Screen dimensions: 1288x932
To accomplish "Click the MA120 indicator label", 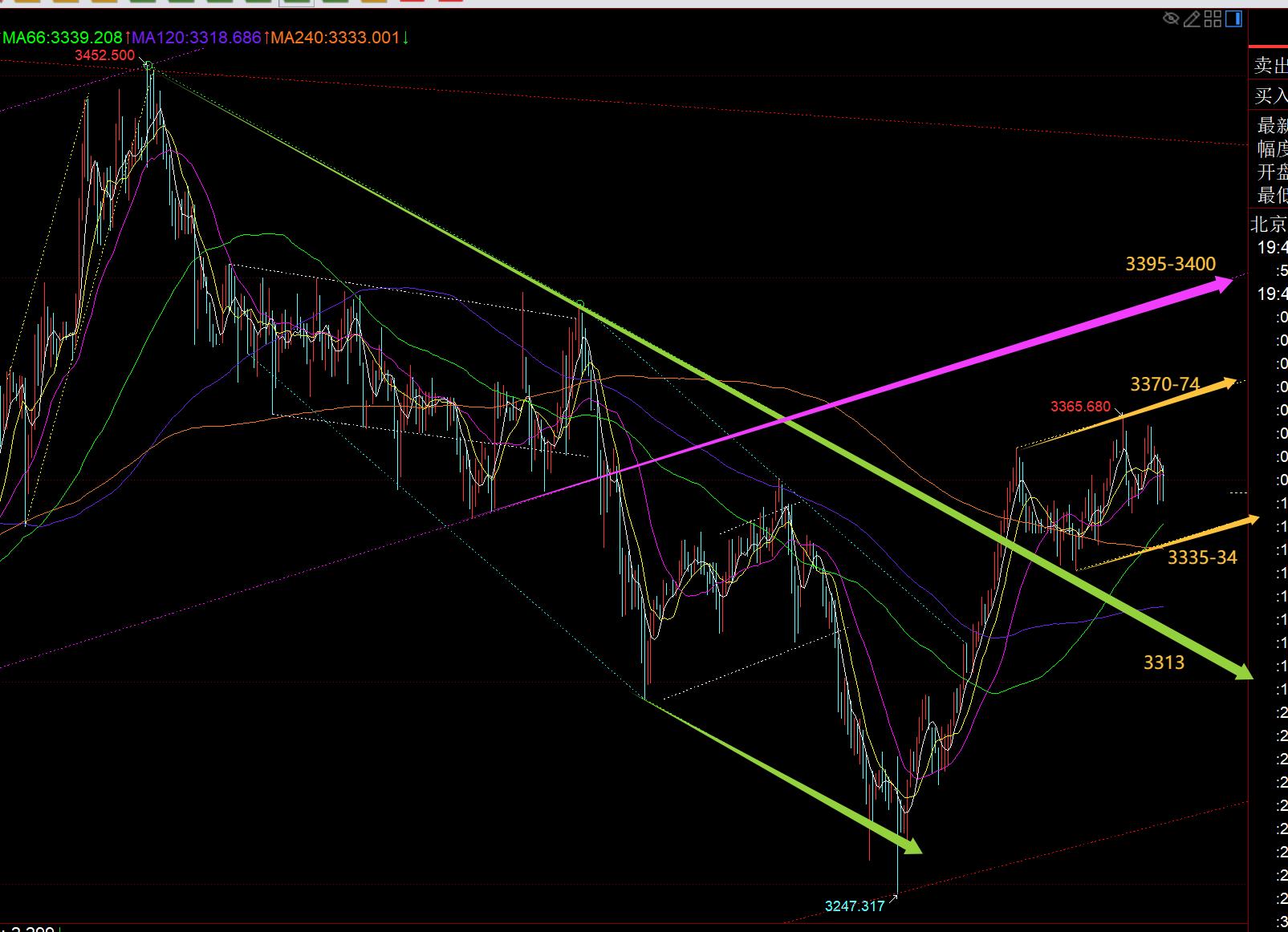I will 197,38.
